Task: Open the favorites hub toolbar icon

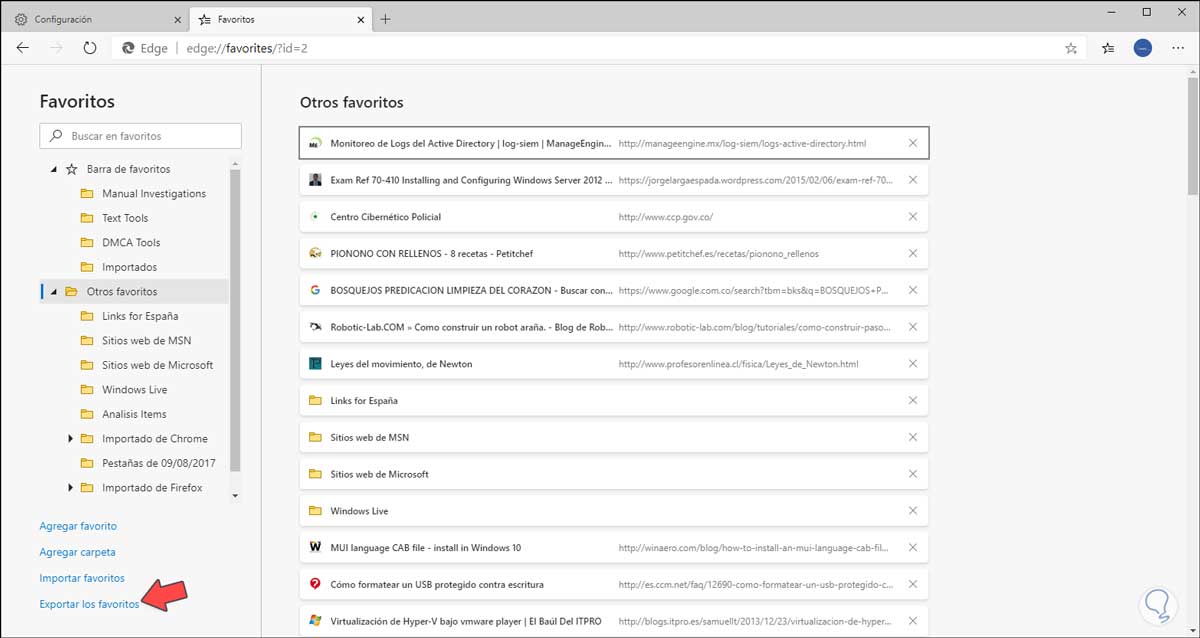Action: click(1108, 47)
